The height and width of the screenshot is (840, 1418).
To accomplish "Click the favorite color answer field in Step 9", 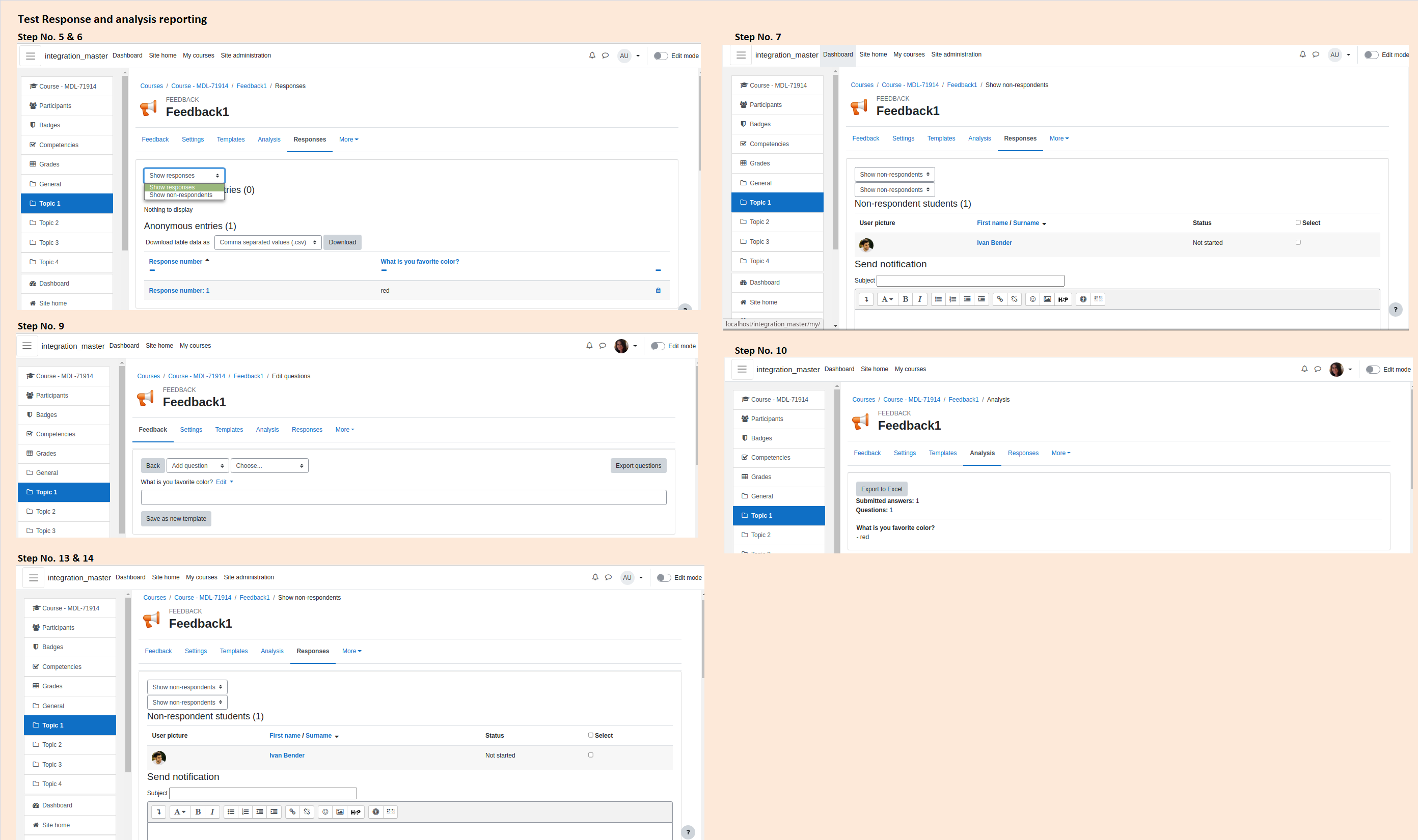I will point(404,497).
